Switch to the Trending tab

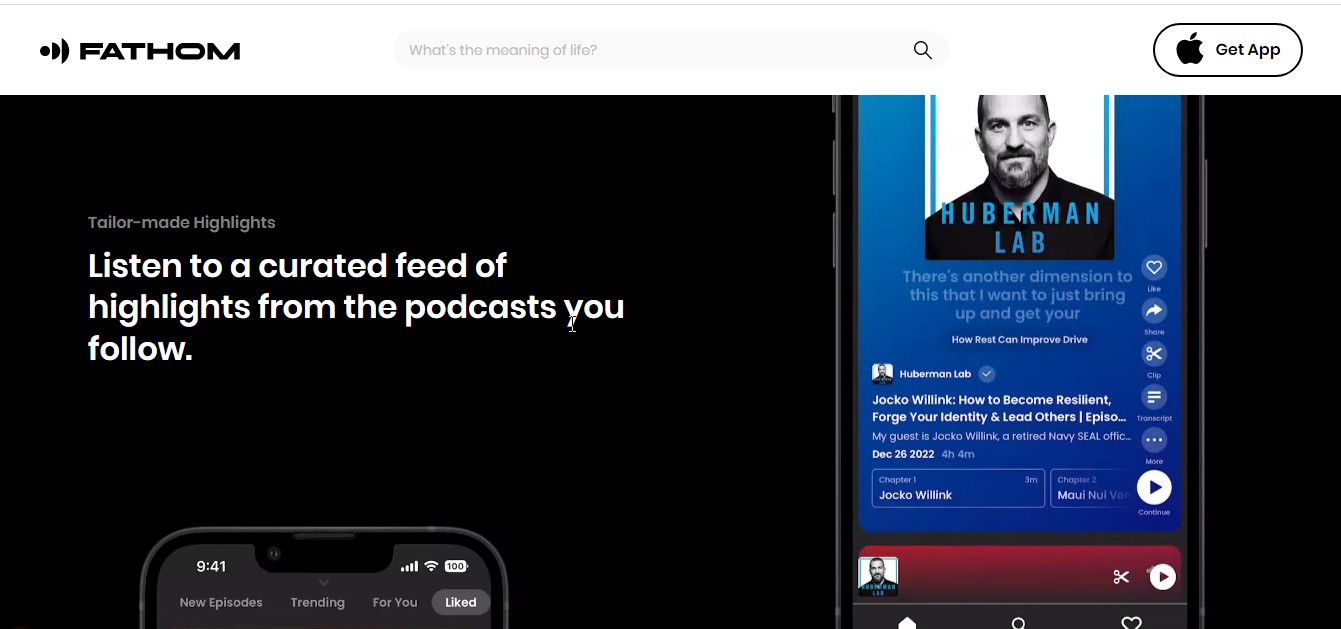[x=317, y=602]
